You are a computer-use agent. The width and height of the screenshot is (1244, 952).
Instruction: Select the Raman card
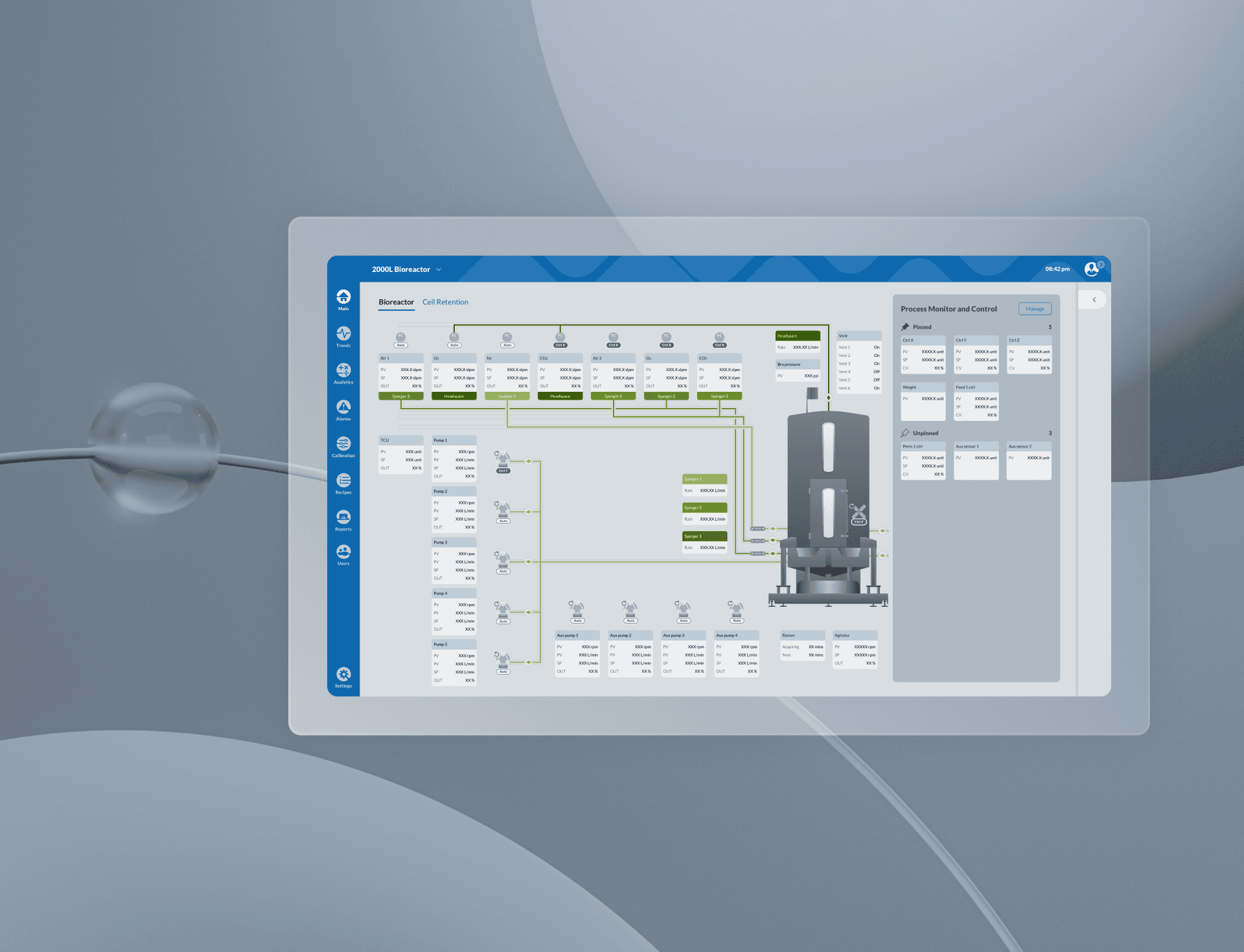click(803, 646)
